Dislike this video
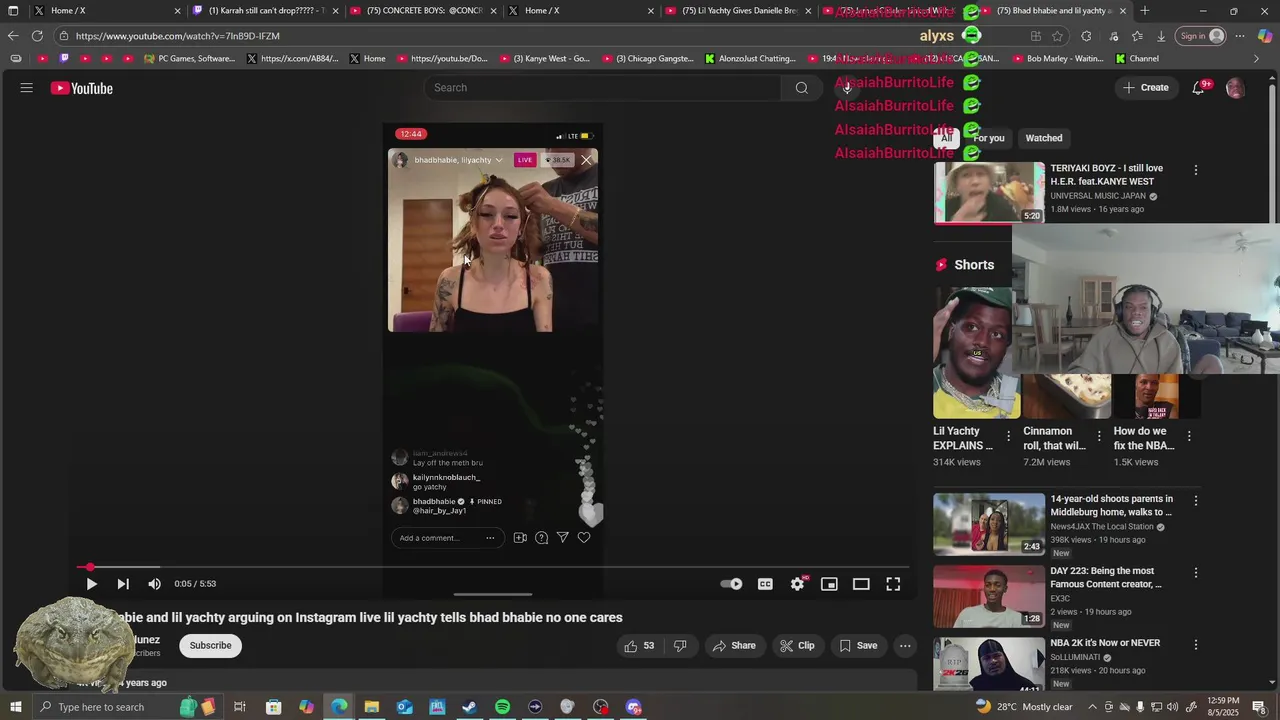The image size is (1280, 720). 680,646
